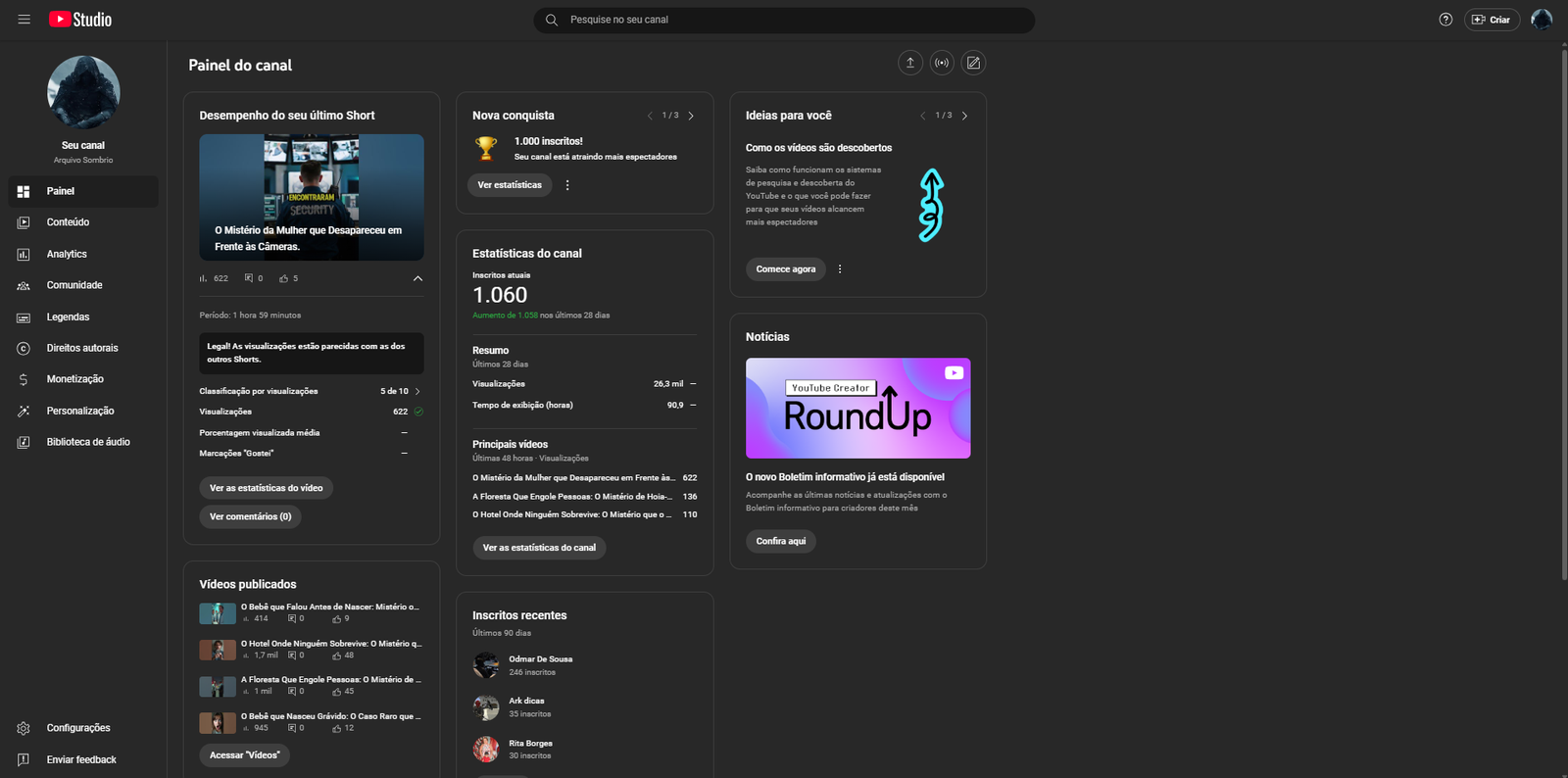Click Acessar "Vídeos" button

click(x=245, y=755)
